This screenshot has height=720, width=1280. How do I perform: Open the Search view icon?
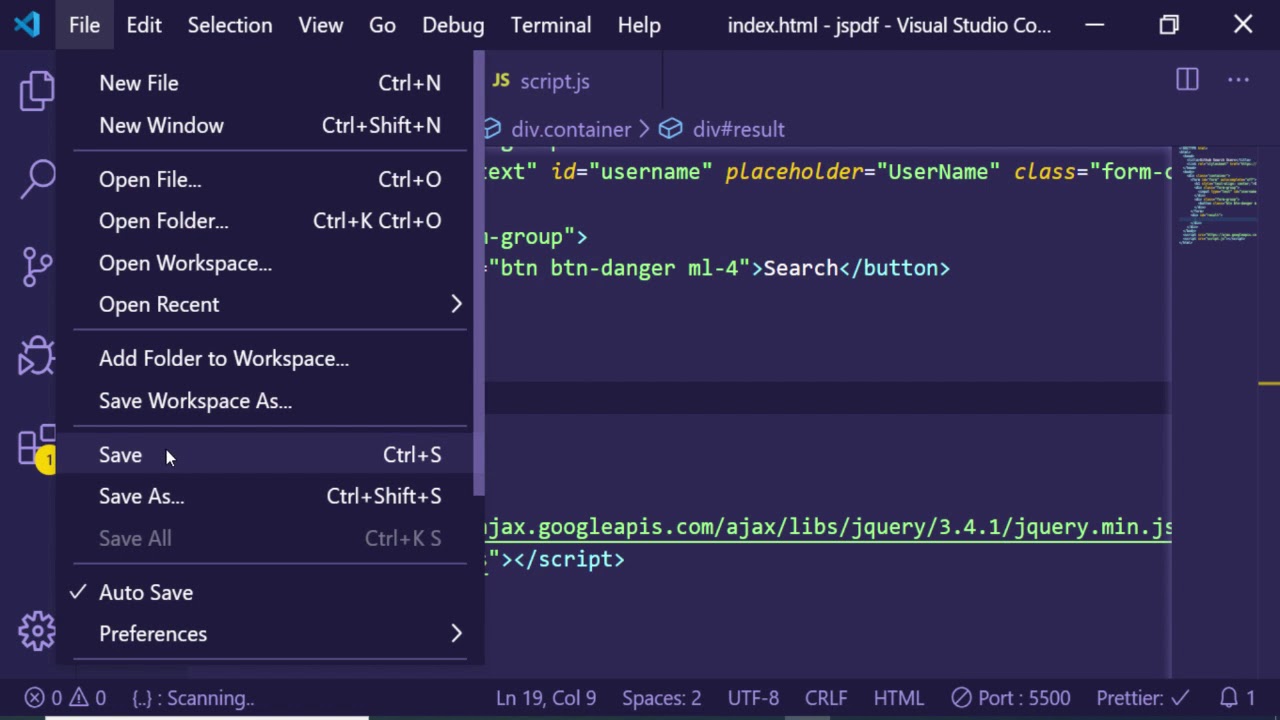click(x=37, y=179)
